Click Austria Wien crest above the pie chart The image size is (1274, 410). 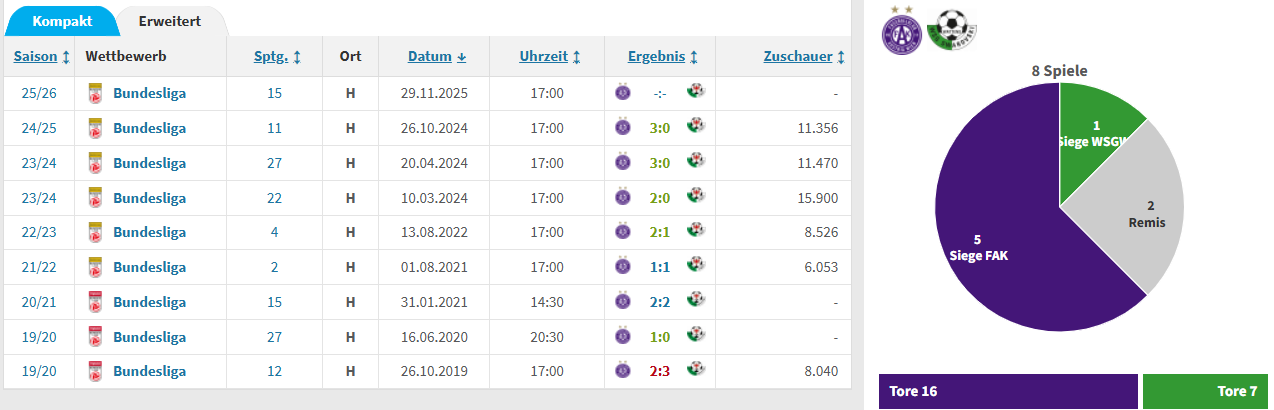[900, 32]
